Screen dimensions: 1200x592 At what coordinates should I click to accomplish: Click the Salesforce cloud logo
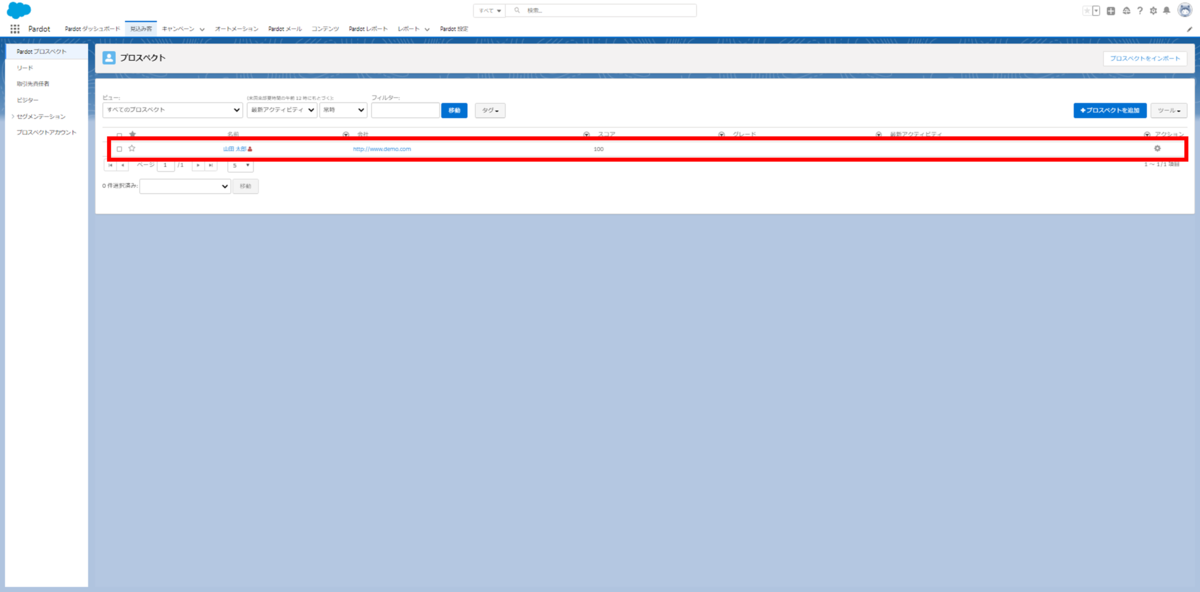pyautogui.click(x=19, y=10)
